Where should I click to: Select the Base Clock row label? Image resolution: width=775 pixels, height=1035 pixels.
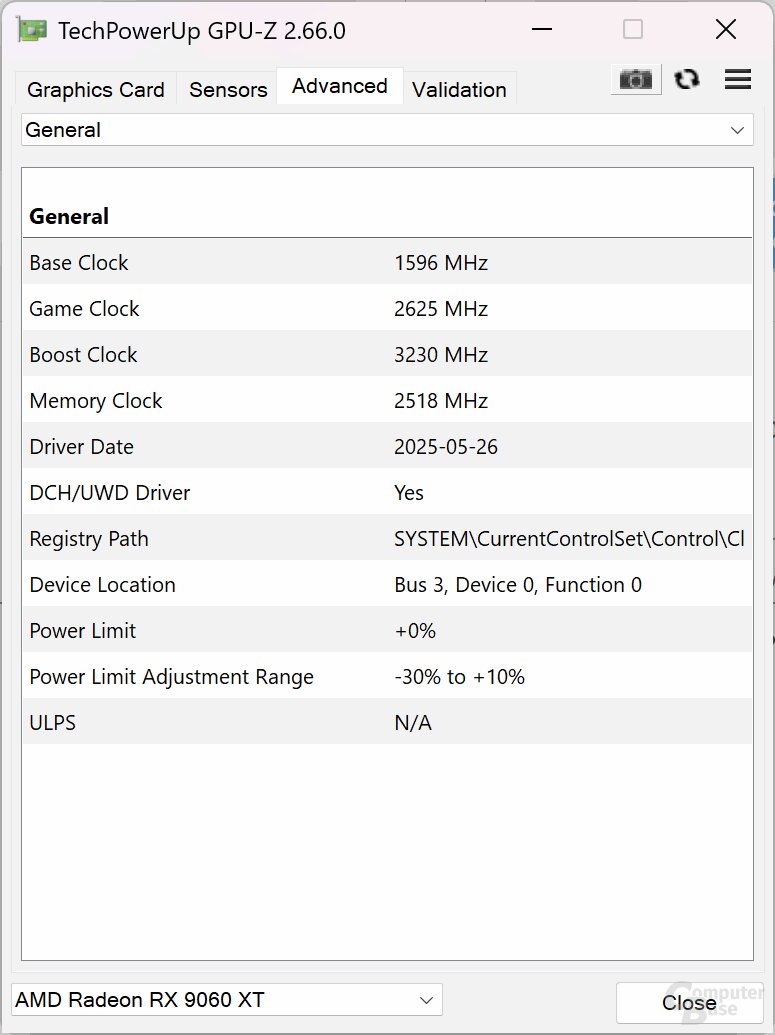pyautogui.click(x=79, y=263)
